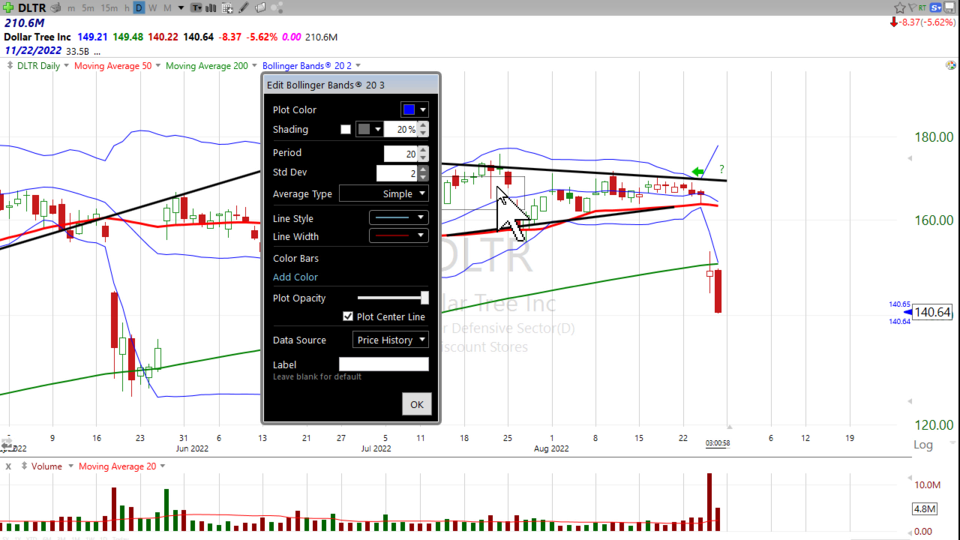The width and height of the screenshot is (960, 540).
Task: Click the ellipsis after 33.5B
Action: point(98,52)
